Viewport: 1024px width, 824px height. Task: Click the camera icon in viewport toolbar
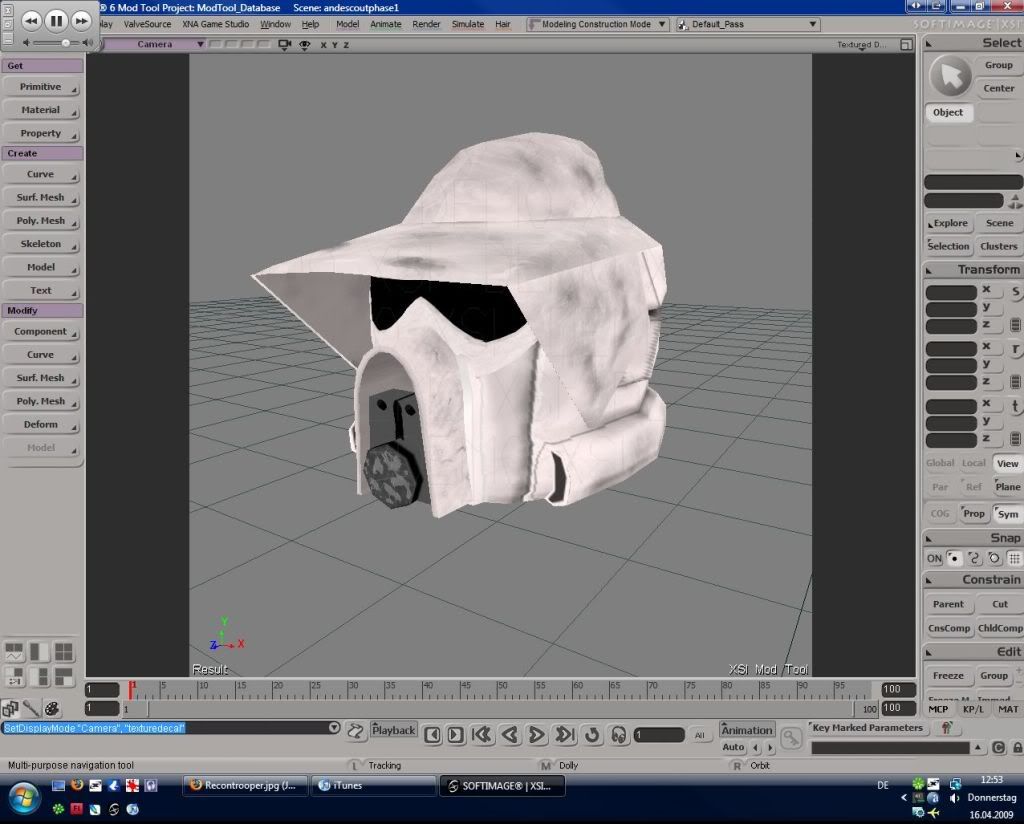pos(284,44)
